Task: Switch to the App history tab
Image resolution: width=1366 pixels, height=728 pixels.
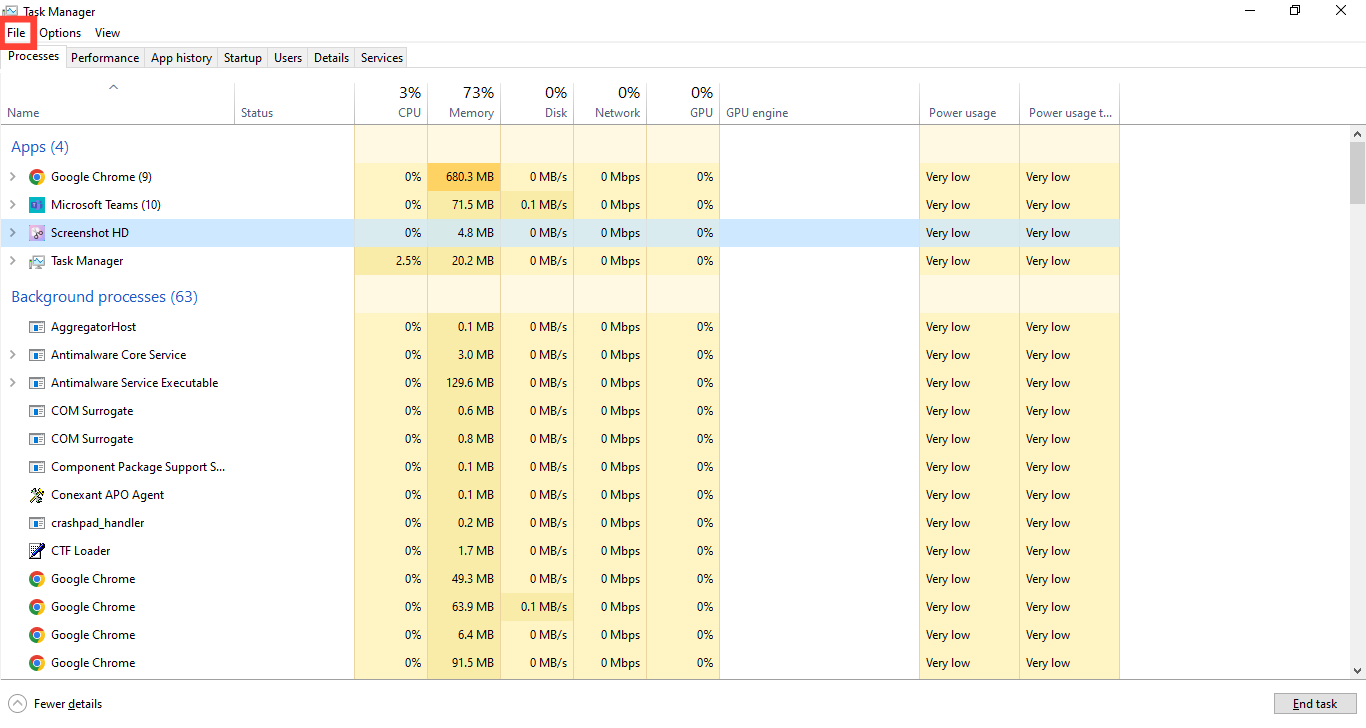Action: point(181,58)
